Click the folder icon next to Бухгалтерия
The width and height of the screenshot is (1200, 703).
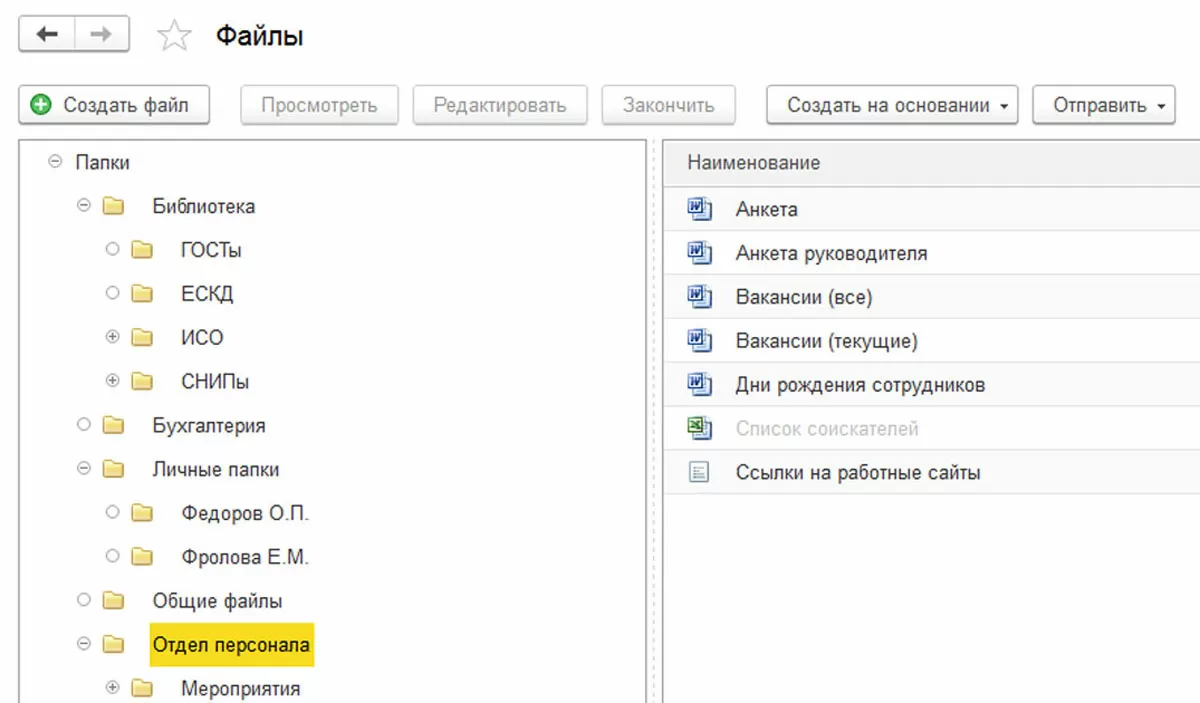(113, 426)
